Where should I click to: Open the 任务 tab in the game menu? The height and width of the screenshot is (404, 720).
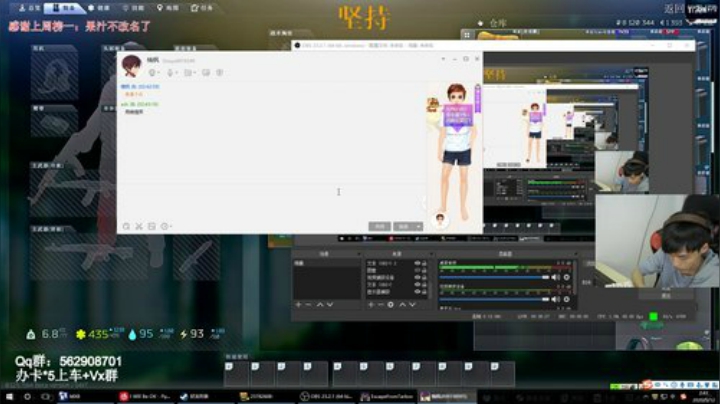pyautogui.click(x=202, y=8)
